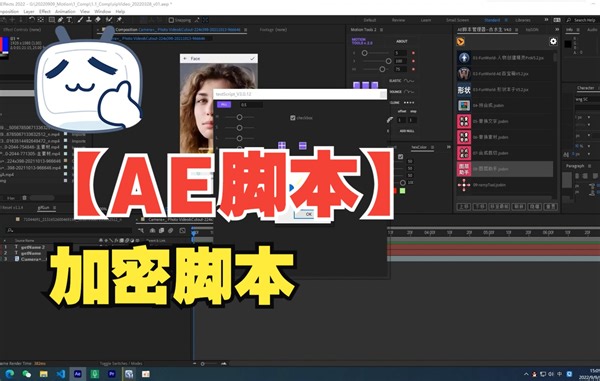Click the orange script manager logo
Image resolution: width=600 pixels, height=381 pixels.
[461, 41]
